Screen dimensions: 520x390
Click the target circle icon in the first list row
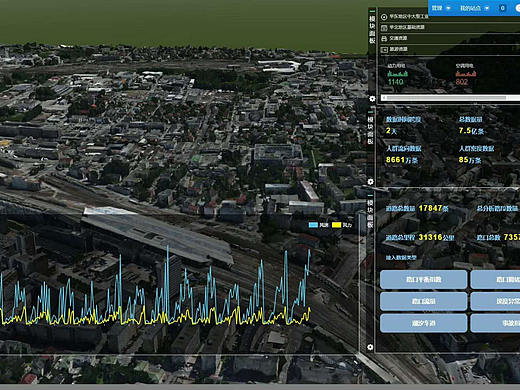[384, 17]
